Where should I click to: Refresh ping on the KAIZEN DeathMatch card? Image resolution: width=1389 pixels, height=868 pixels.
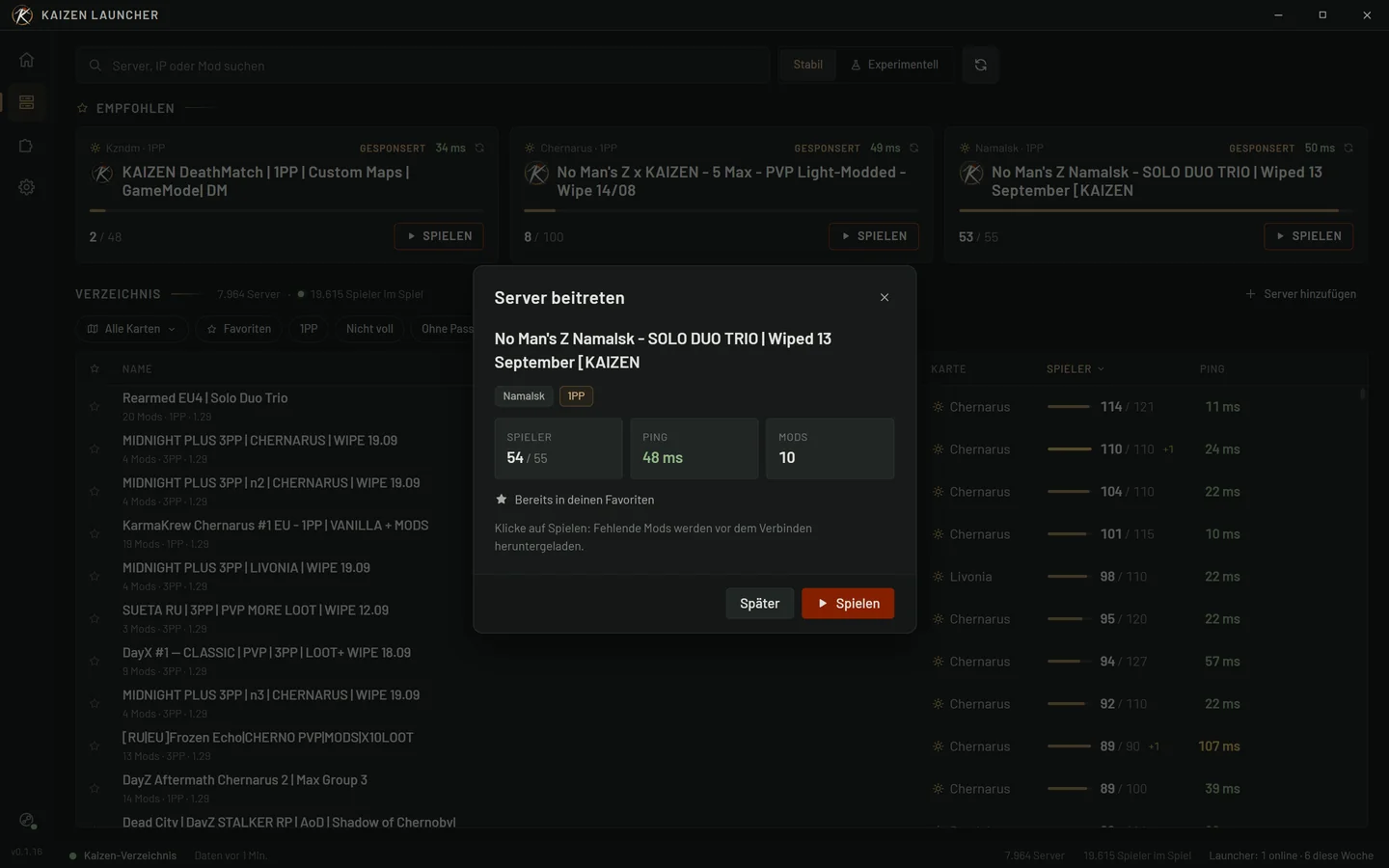tap(479, 149)
